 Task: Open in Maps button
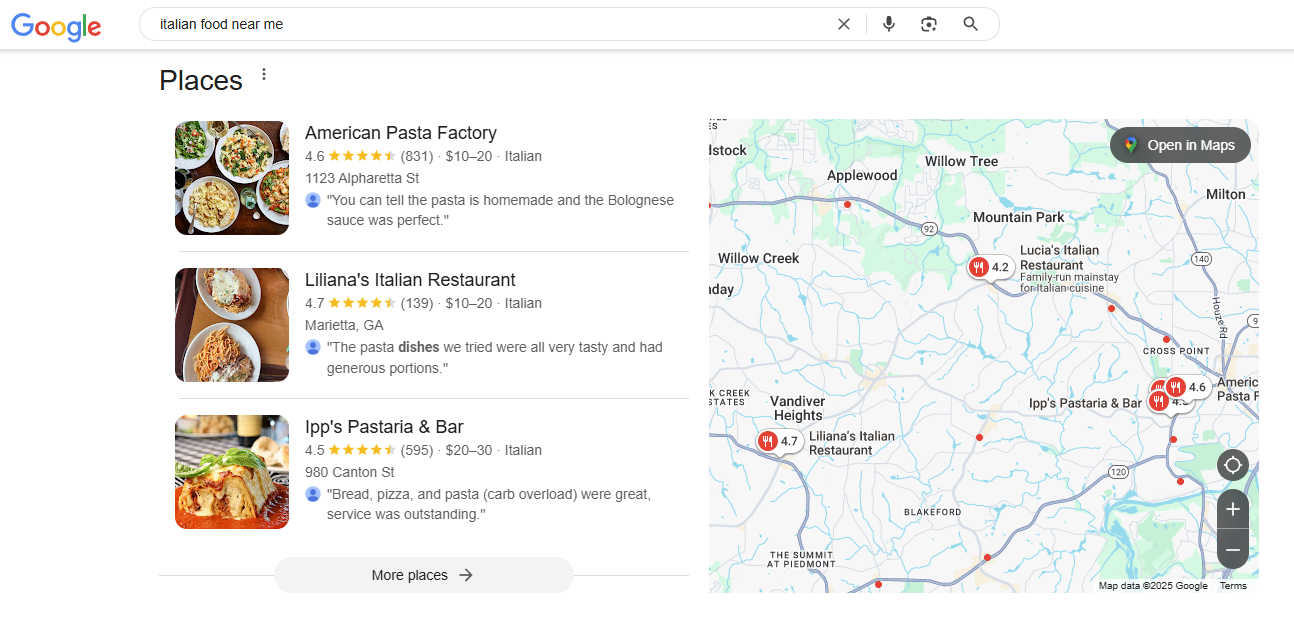1180,145
